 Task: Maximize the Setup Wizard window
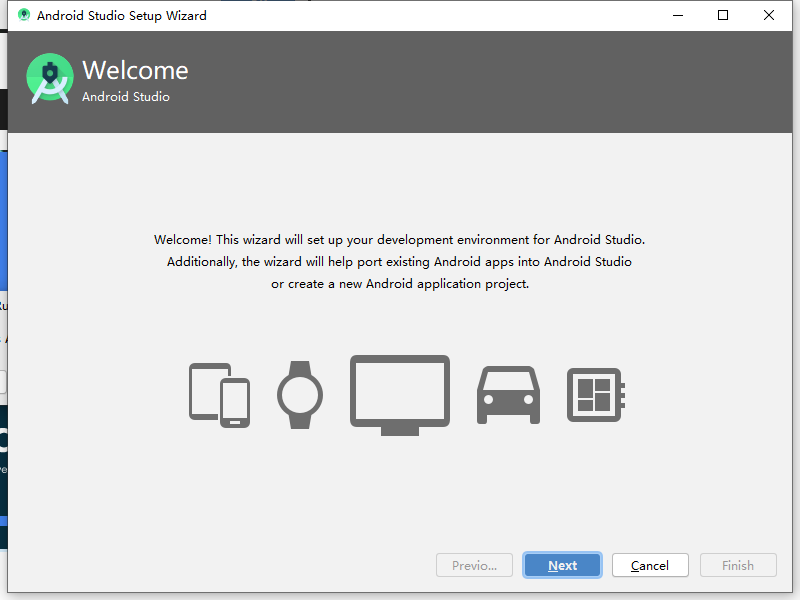pyautogui.click(x=723, y=15)
